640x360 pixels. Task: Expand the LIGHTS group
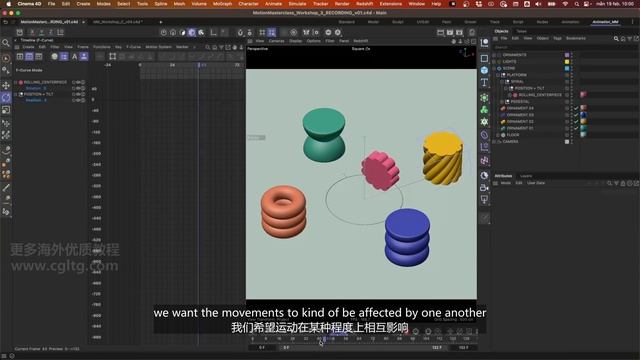pyautogui.click(x=494, y=62)
